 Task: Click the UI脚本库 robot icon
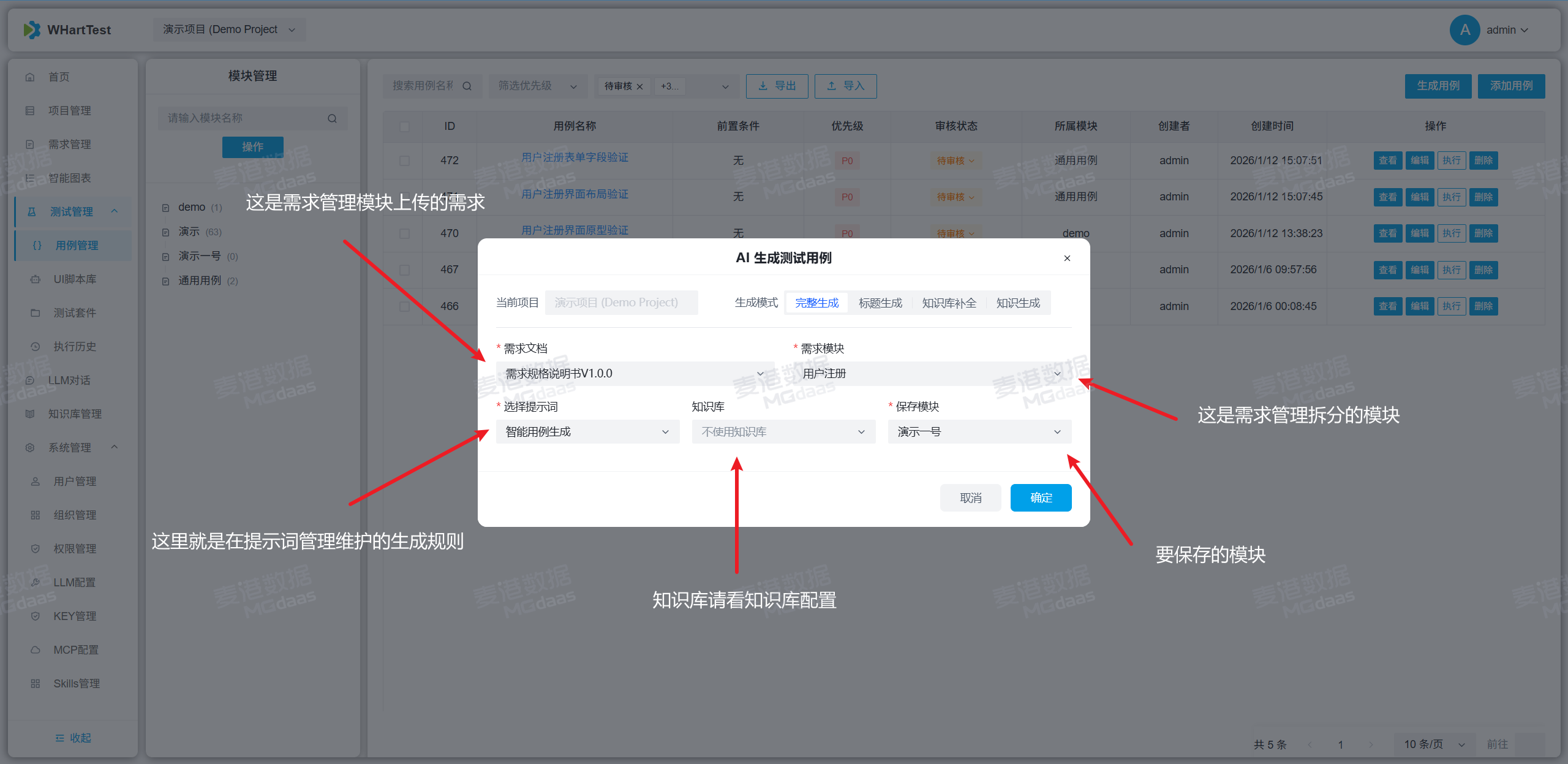click(x=36, y=279)
